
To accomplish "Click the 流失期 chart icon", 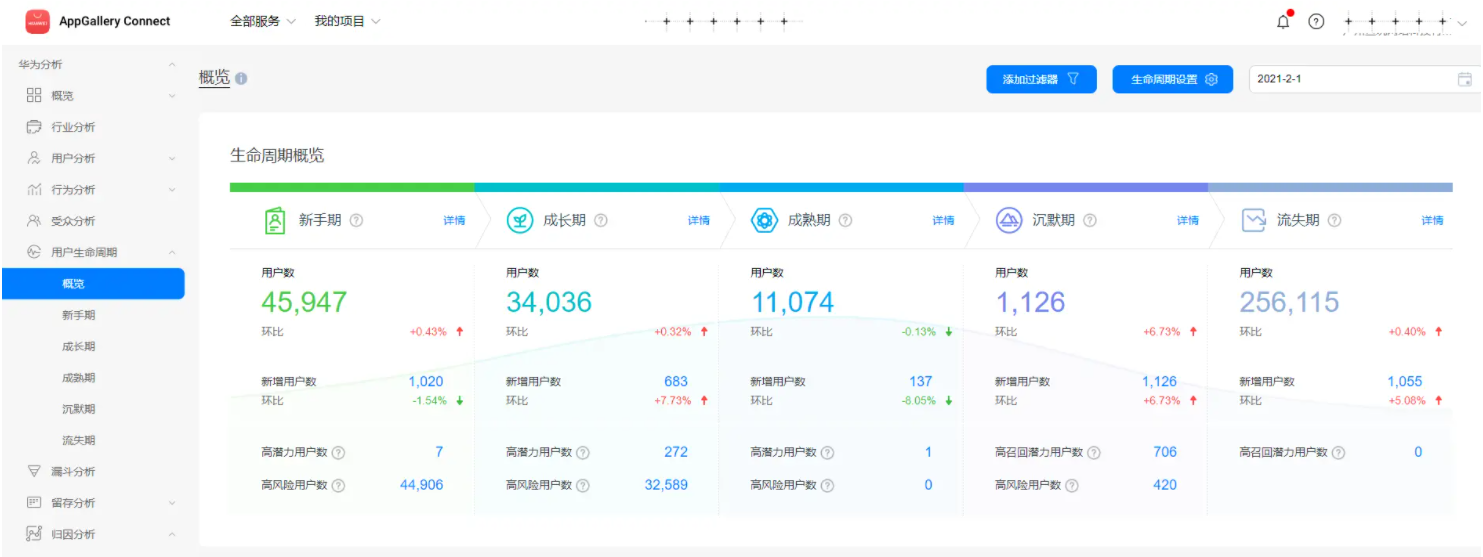I will pyautogui.click(x=1253, y=220).
